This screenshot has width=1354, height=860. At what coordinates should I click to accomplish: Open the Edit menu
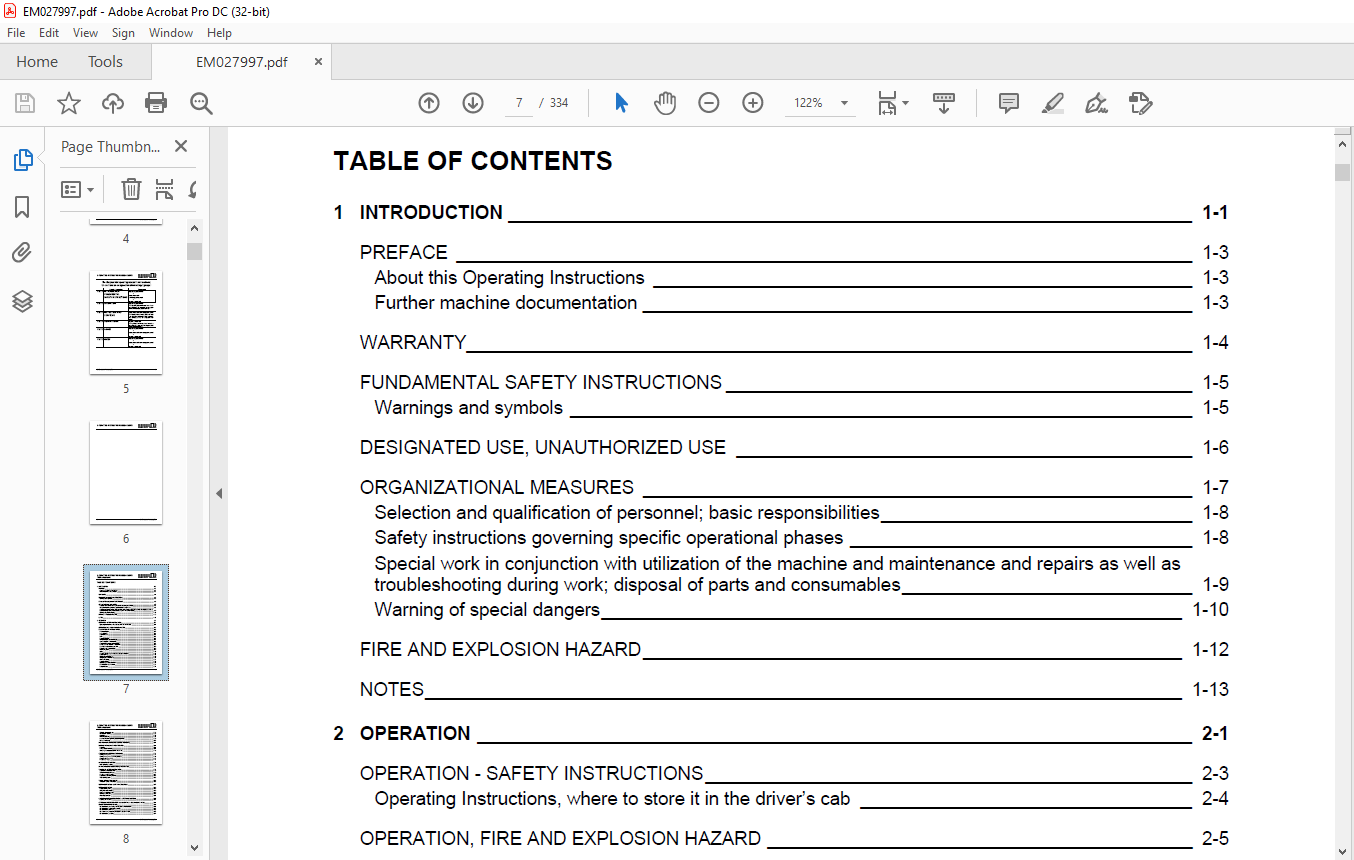pyautogui.click(x=49, y=33)
